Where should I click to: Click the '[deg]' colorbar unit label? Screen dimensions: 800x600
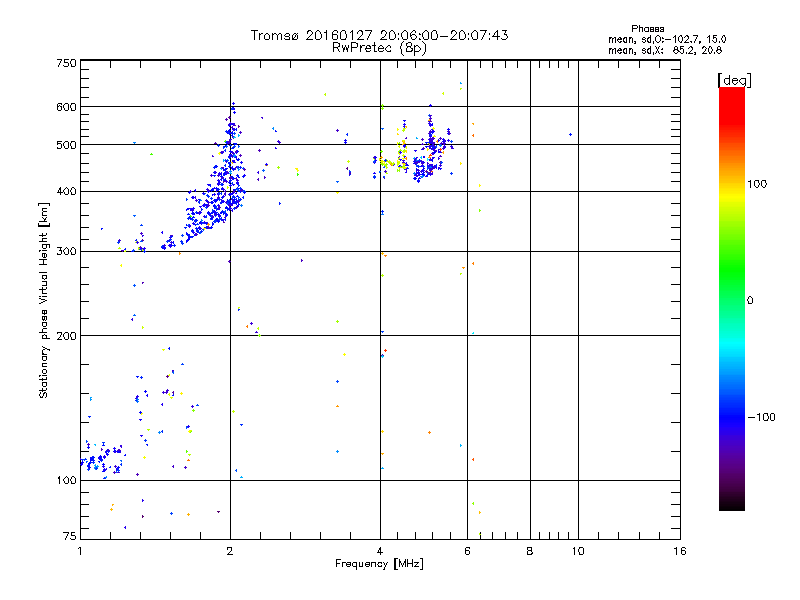coord(734,81)
